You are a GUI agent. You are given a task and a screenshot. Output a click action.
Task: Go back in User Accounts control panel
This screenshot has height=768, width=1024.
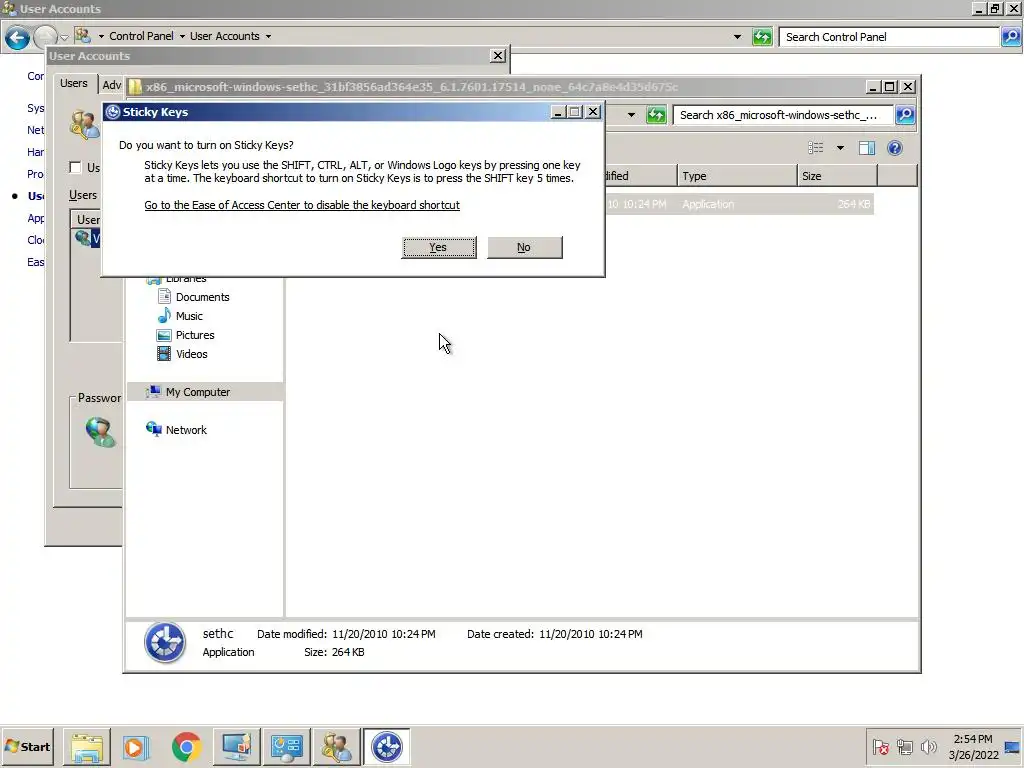[x=16, y=37]
